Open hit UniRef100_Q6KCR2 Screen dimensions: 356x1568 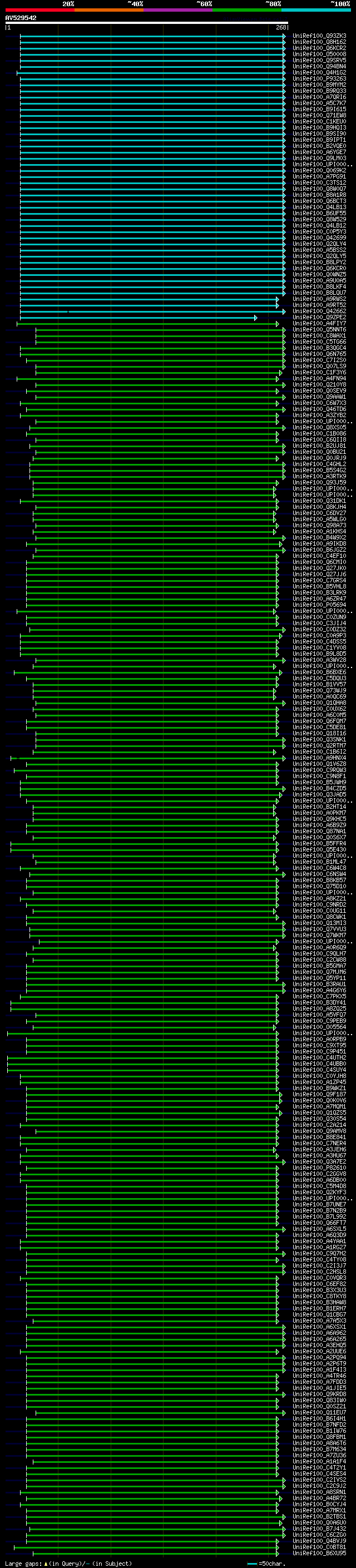click(319, 48)
